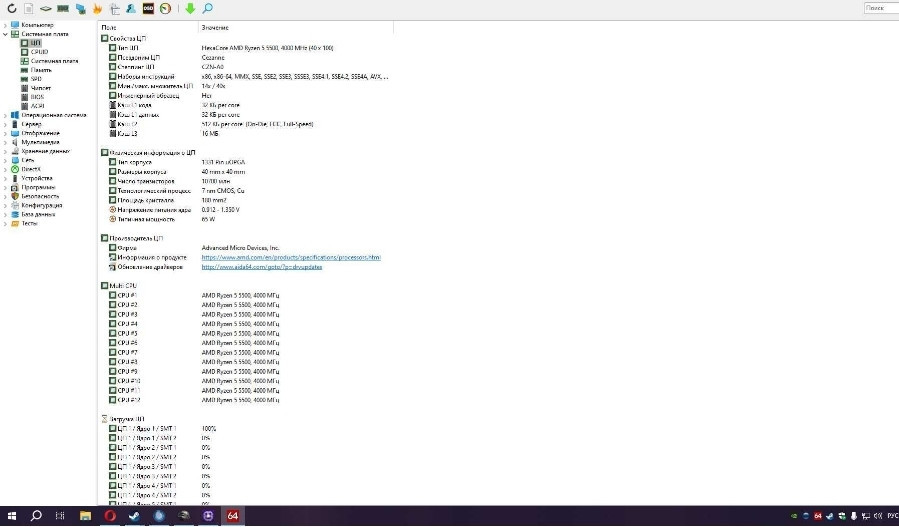
Task: Click the РУС language indicator
Action: [x=893, y=516]
